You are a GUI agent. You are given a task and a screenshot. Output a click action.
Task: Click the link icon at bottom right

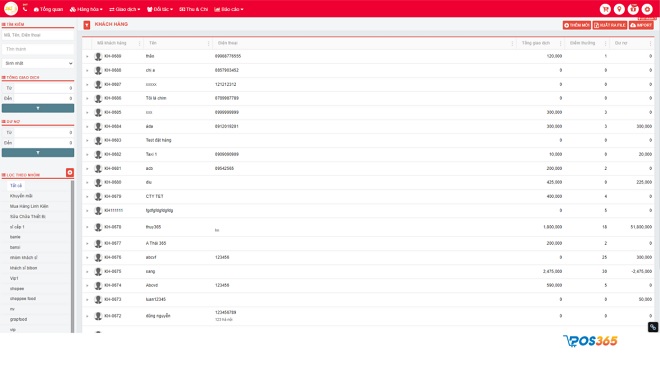pyautogui.click(x=652, y=327)
